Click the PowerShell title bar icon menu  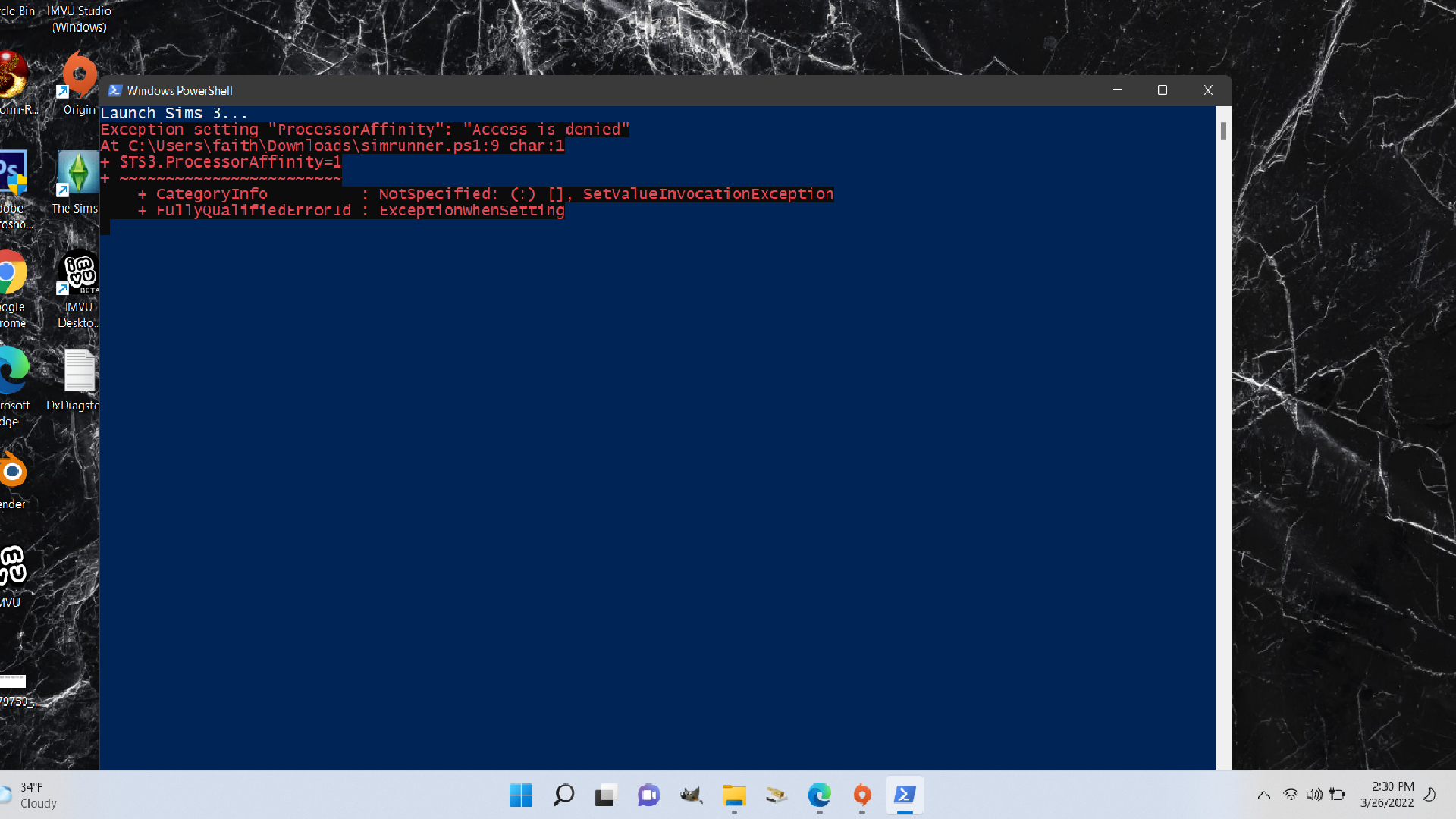(x=115, y=90)
